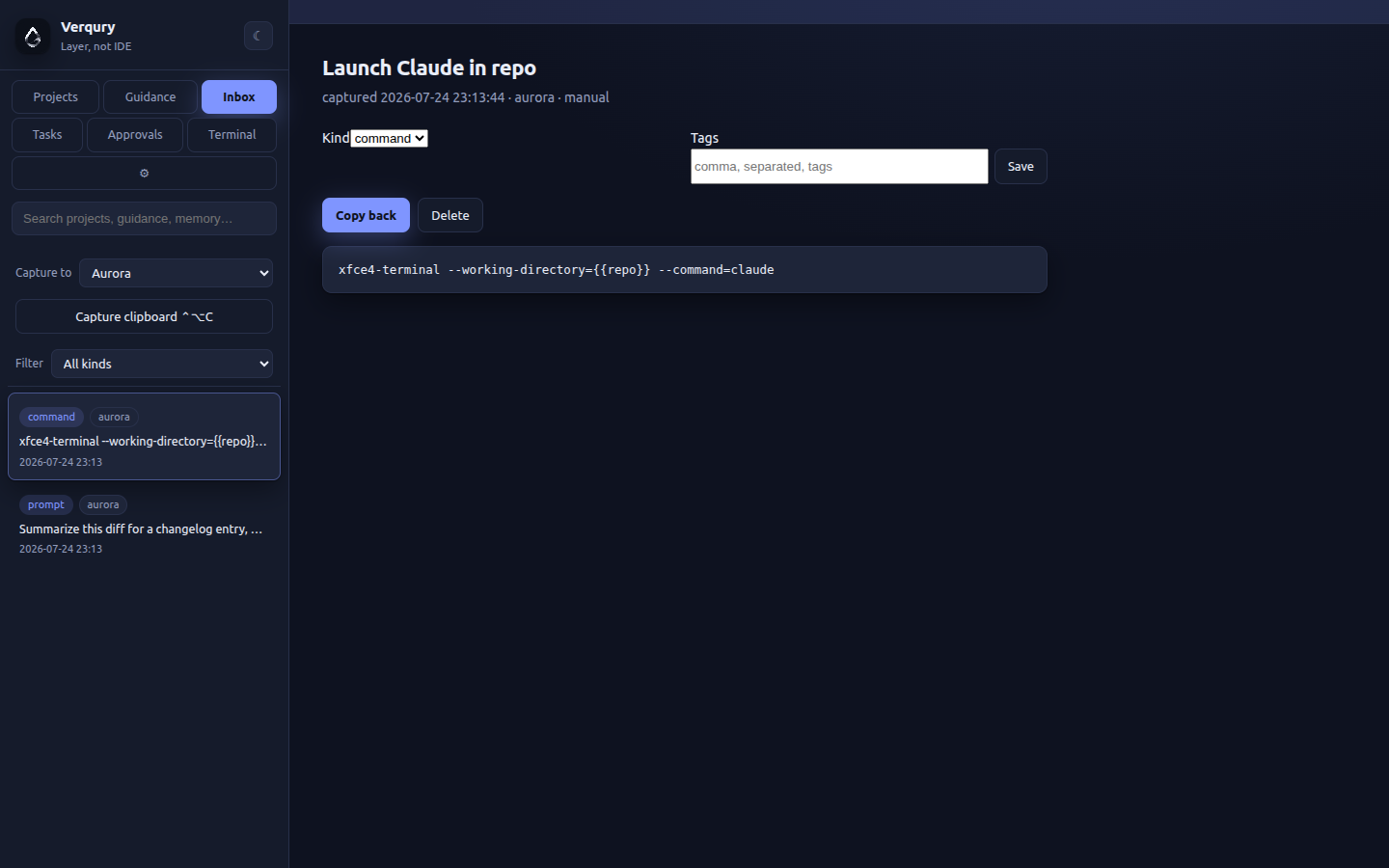Select the xfce4-terminal command inbox item
This screenshot has width=1389, height=868.
[144, 436]
